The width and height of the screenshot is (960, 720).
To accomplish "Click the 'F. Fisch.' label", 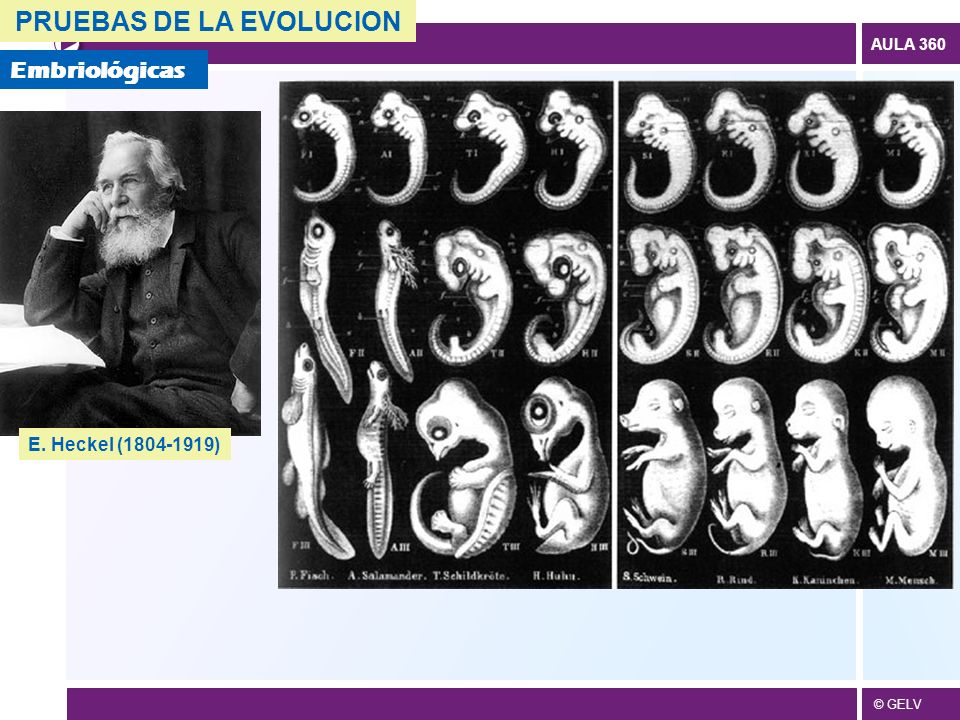I will [x=311, y=576].
